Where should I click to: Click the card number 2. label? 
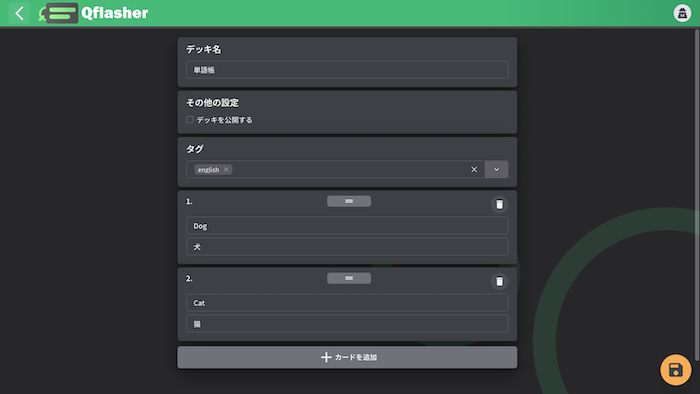[189, 278]
